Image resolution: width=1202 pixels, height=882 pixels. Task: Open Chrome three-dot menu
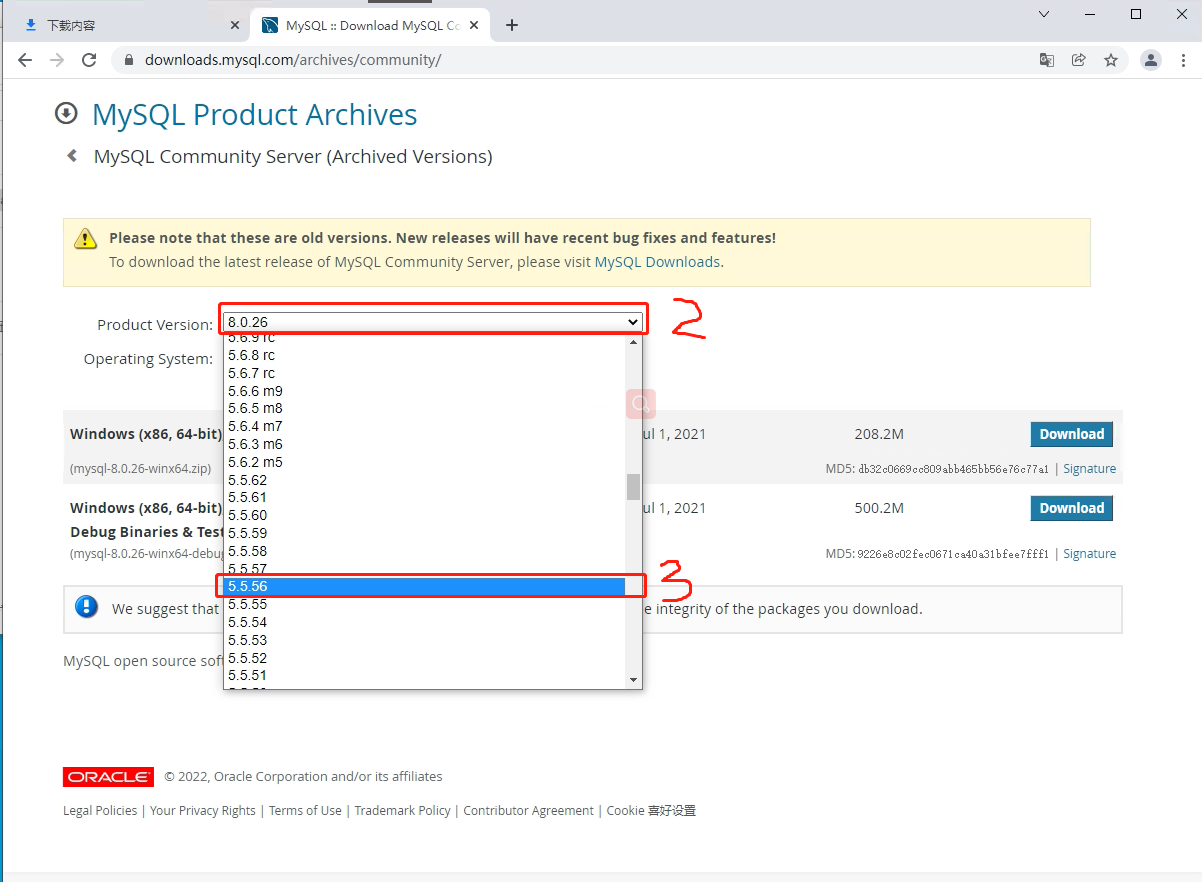coord(1183,60)
